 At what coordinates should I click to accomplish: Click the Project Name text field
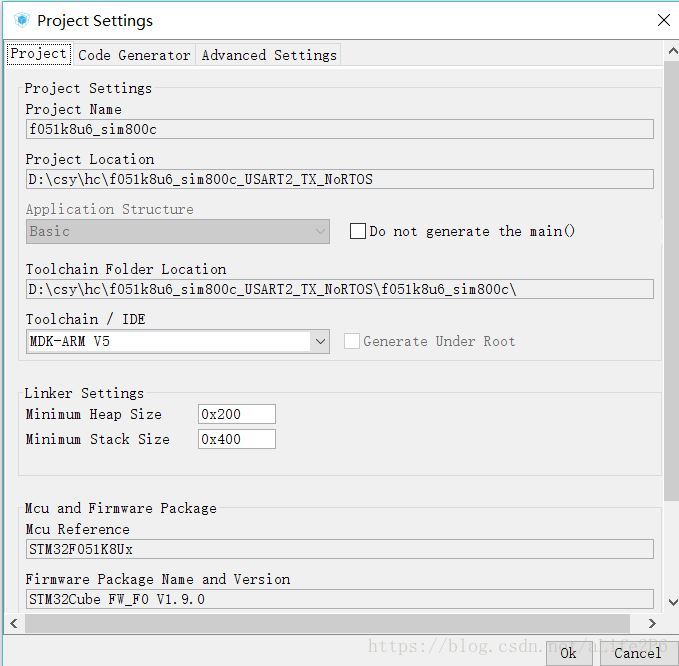point(340,129)
